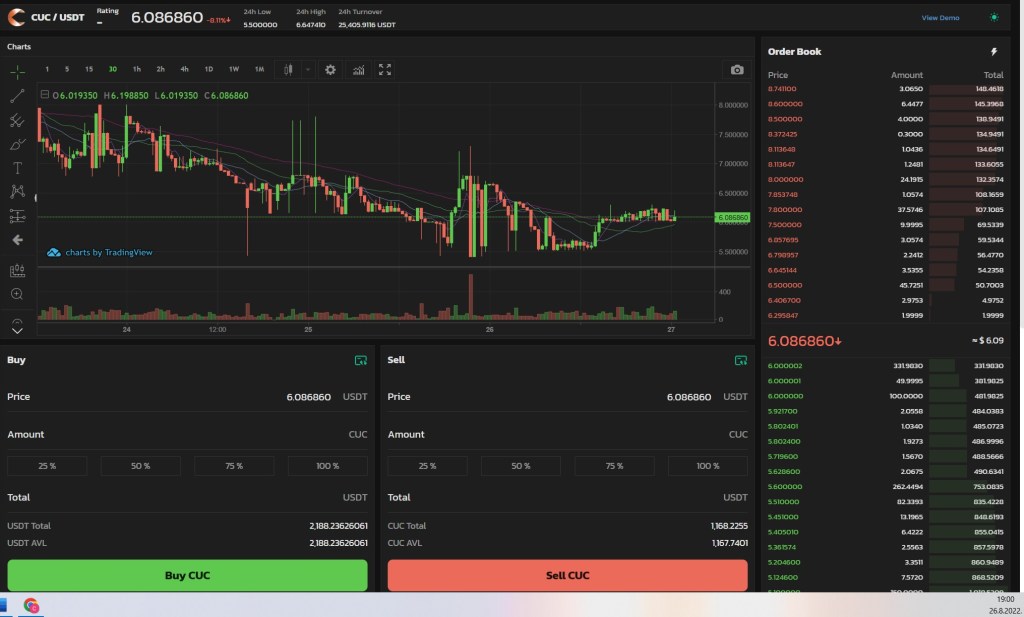Viewport: 1024px width, 617px height.
Task: Click the Buy CUC button
Action: (x=187, y=575)
